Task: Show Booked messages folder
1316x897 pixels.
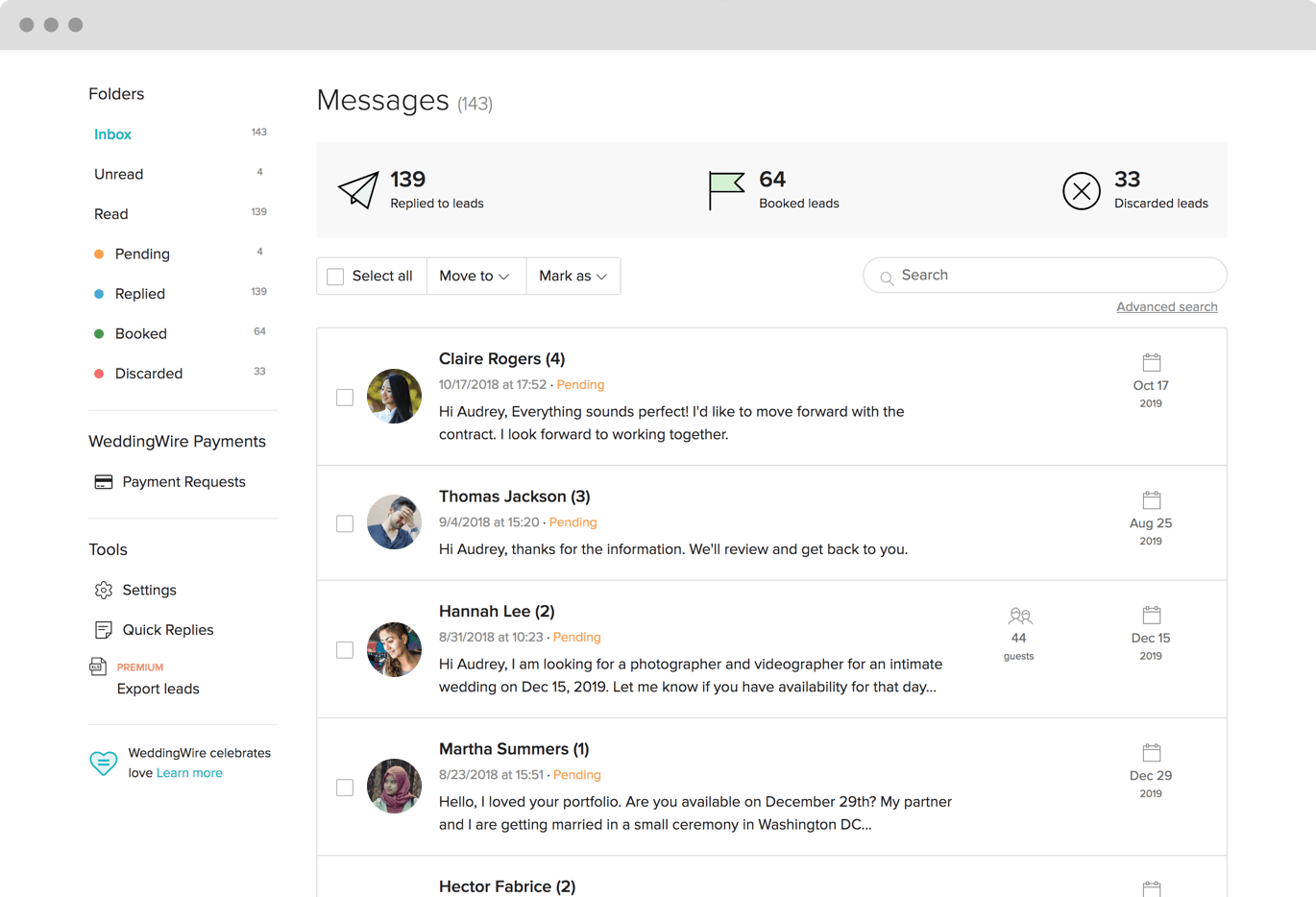Action: [141, 333]
